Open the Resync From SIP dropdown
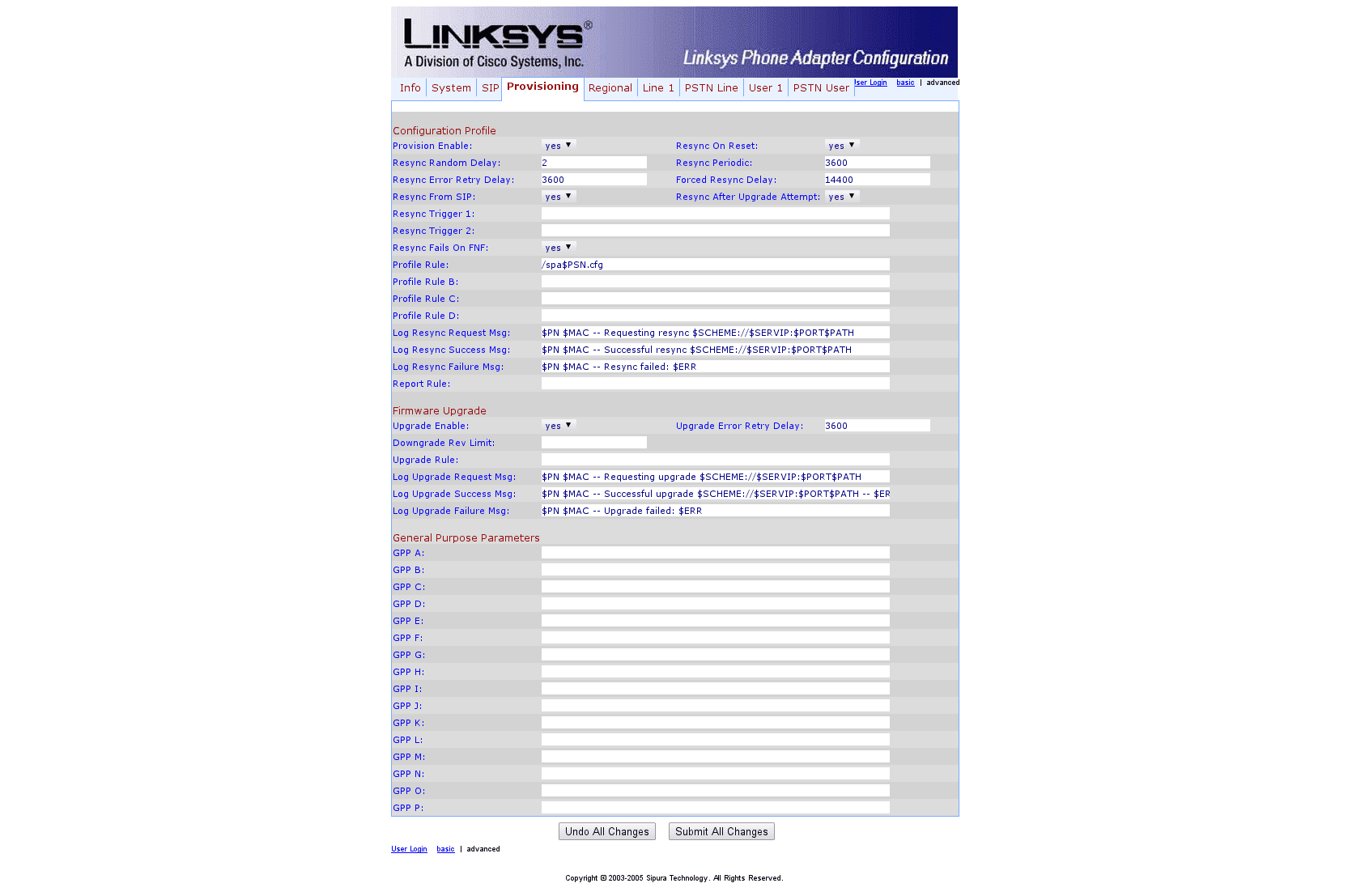 [559, 197]
